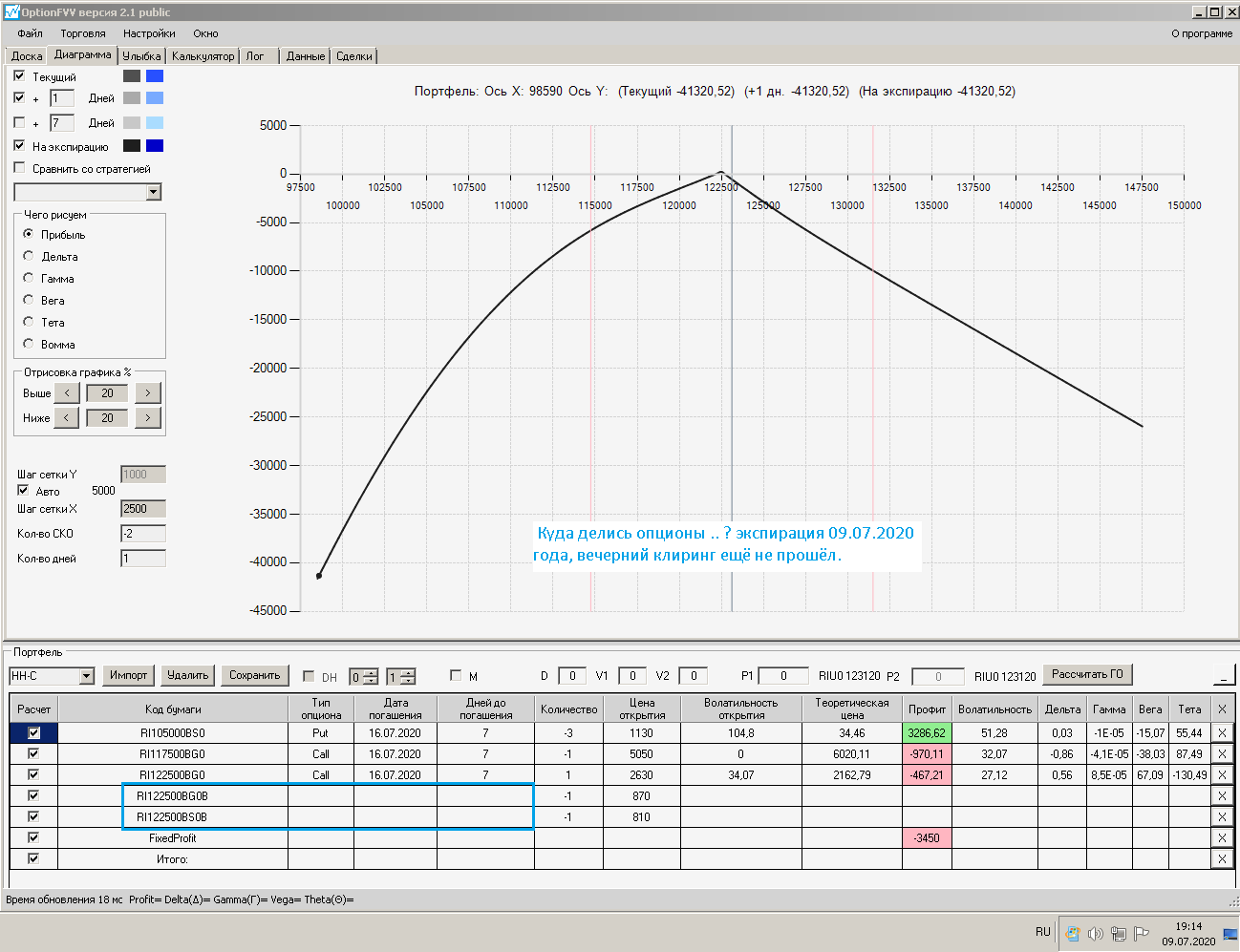Click the Шаг сетки X field showing 2500

point(143,509)
